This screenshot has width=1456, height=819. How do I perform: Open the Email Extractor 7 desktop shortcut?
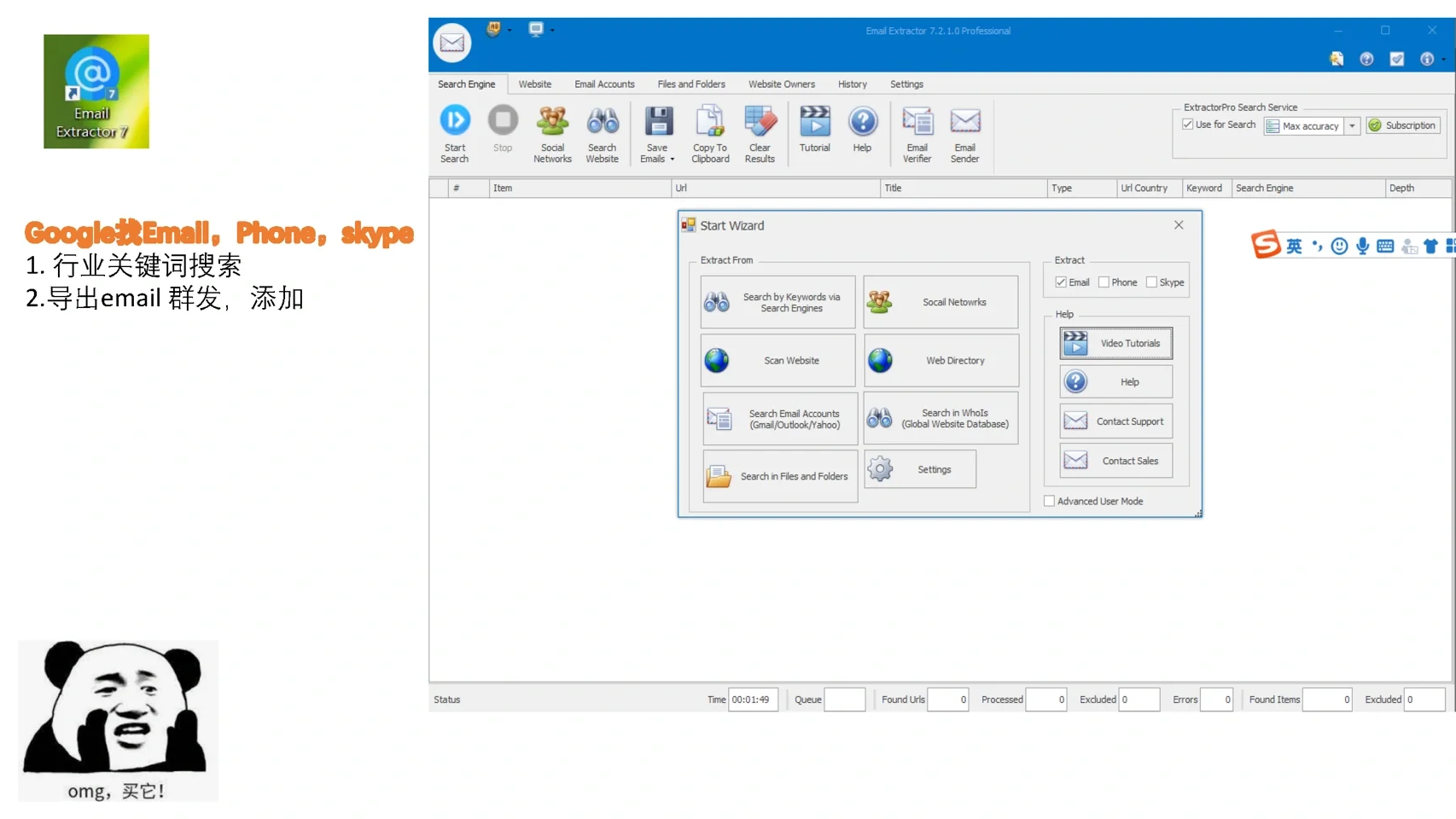[x=96, y=91]
